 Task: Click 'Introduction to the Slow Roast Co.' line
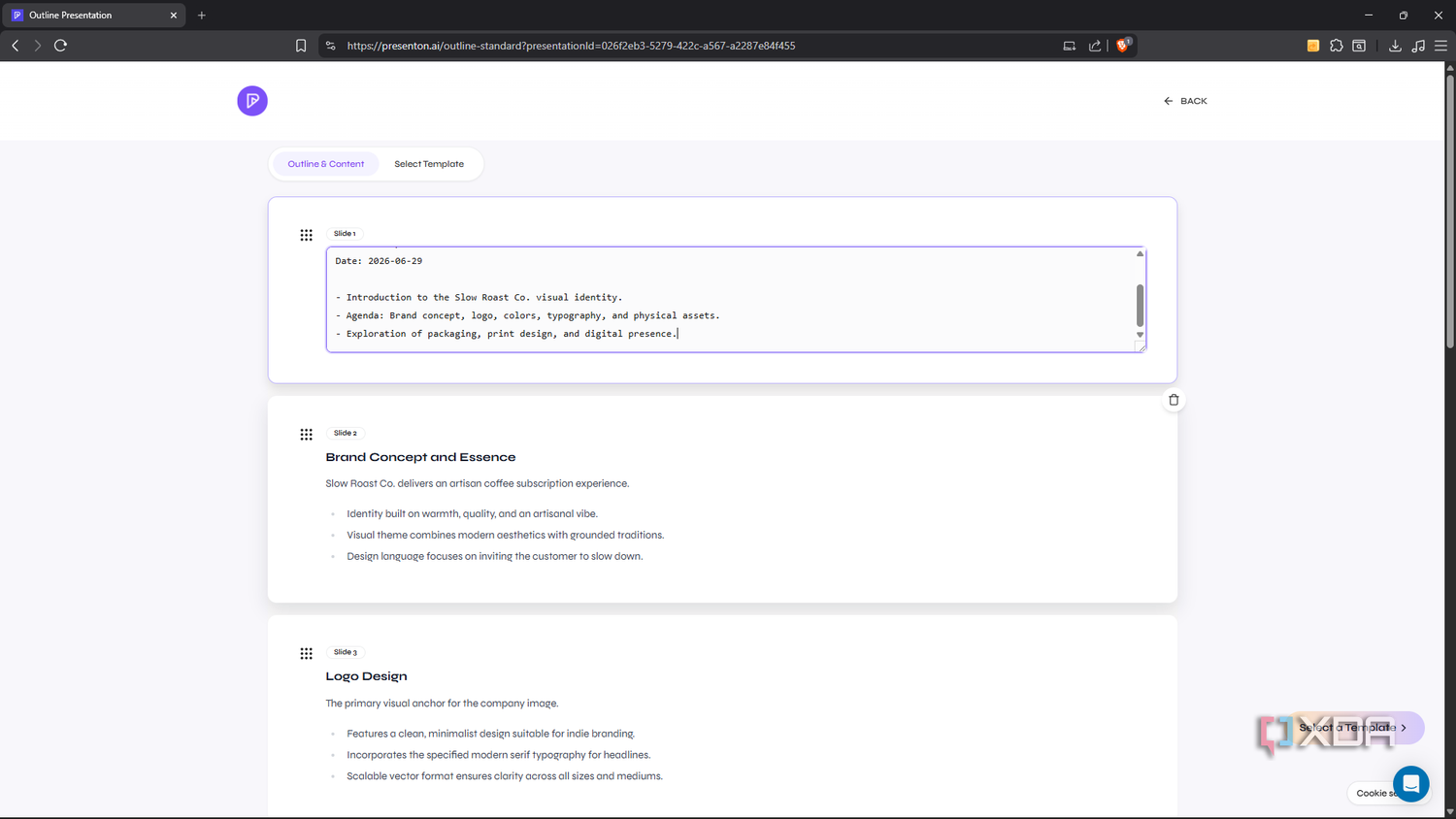(x=480, y=298)
